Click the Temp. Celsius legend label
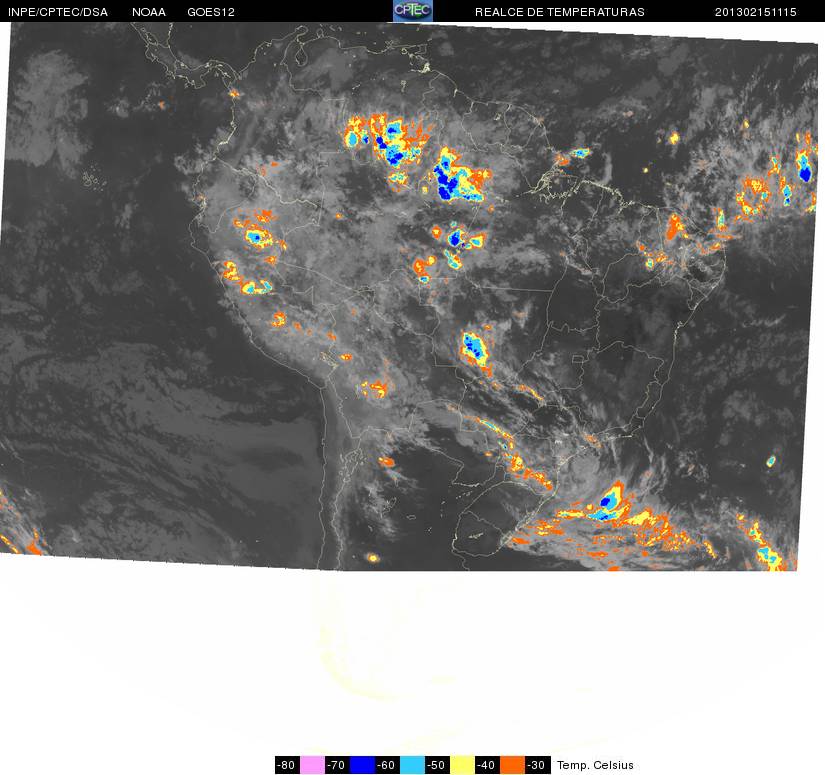This screenshot has width=825, height=775. click(x=595, y=765)
